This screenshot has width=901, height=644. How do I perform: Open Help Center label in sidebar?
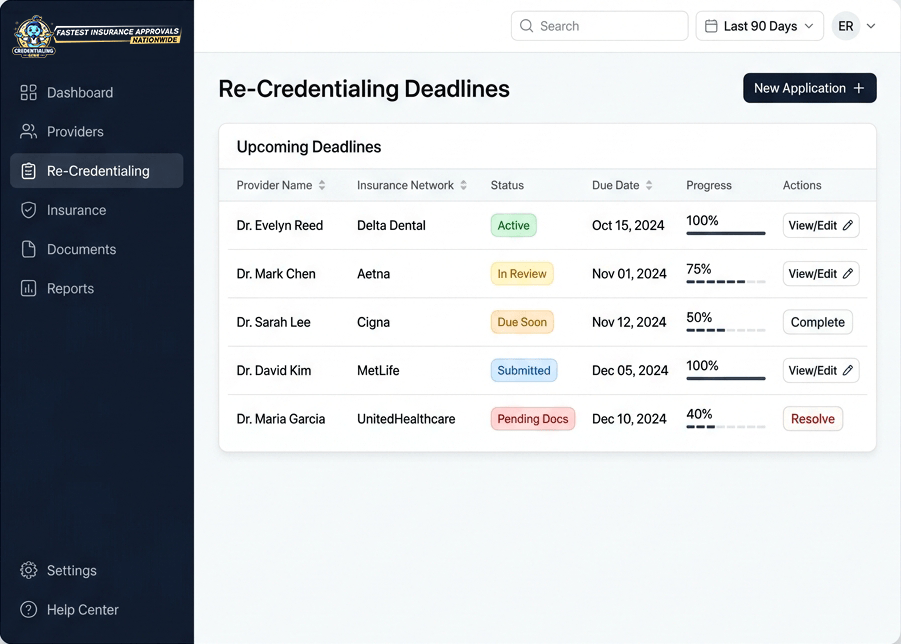coord(83,609)
